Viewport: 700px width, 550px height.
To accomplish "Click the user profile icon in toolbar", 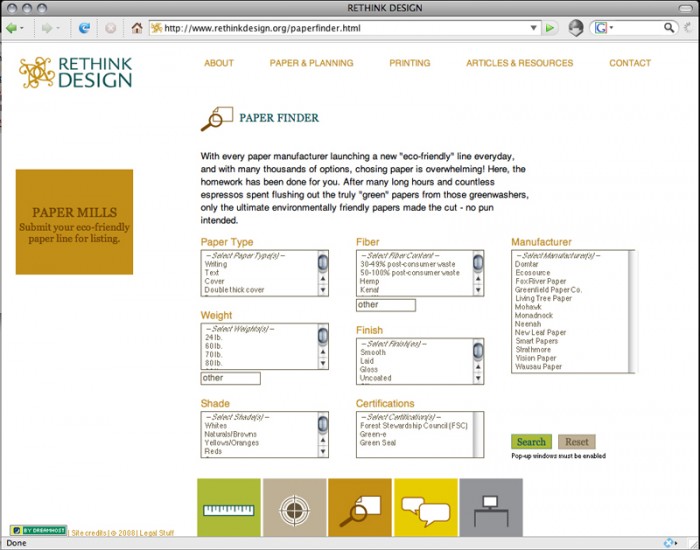I will [576, 28].
